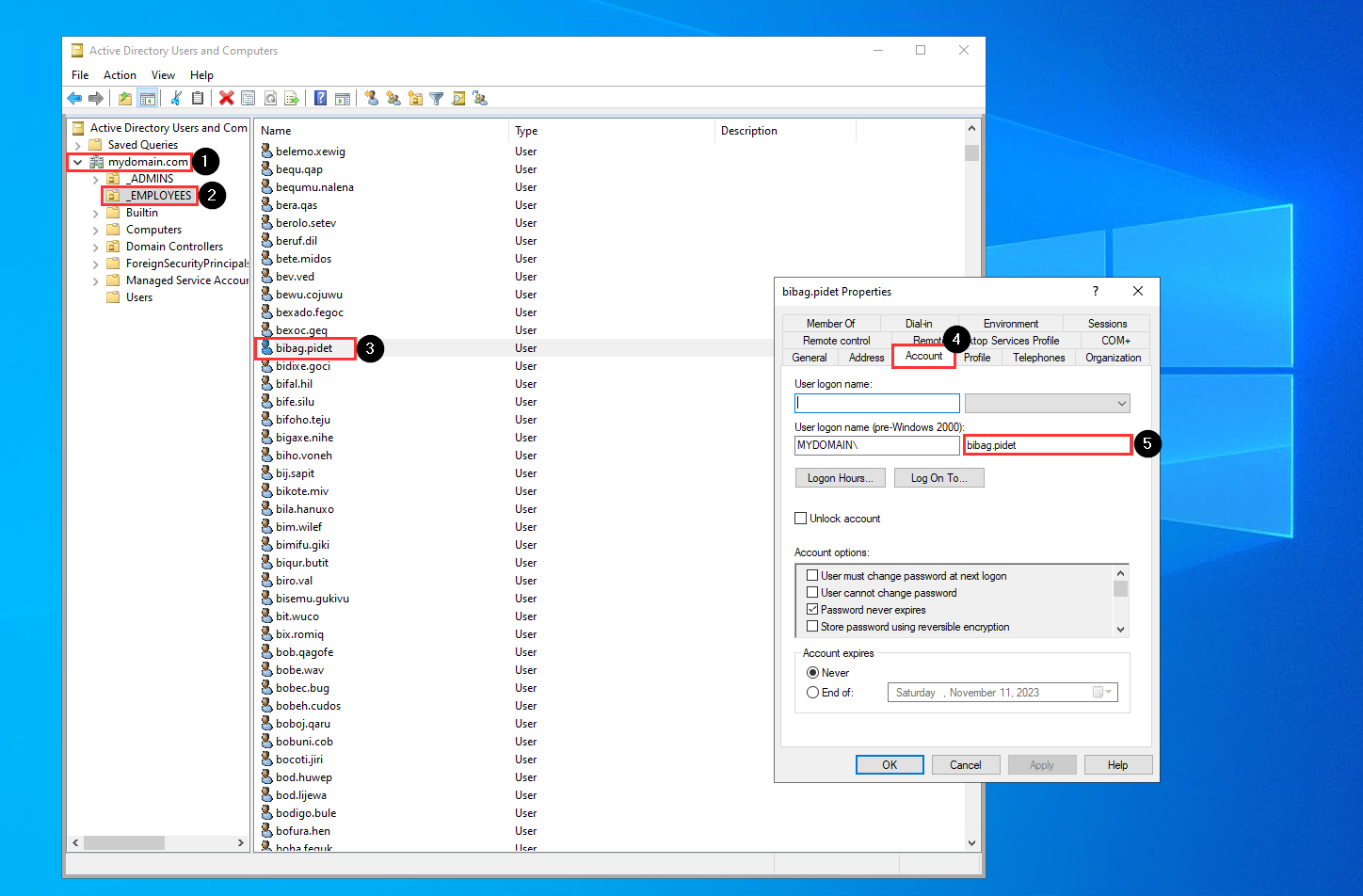Click the user icon beside belemo.xewig
Viewport: 1363px width, 896px height.
pos(266,152)
